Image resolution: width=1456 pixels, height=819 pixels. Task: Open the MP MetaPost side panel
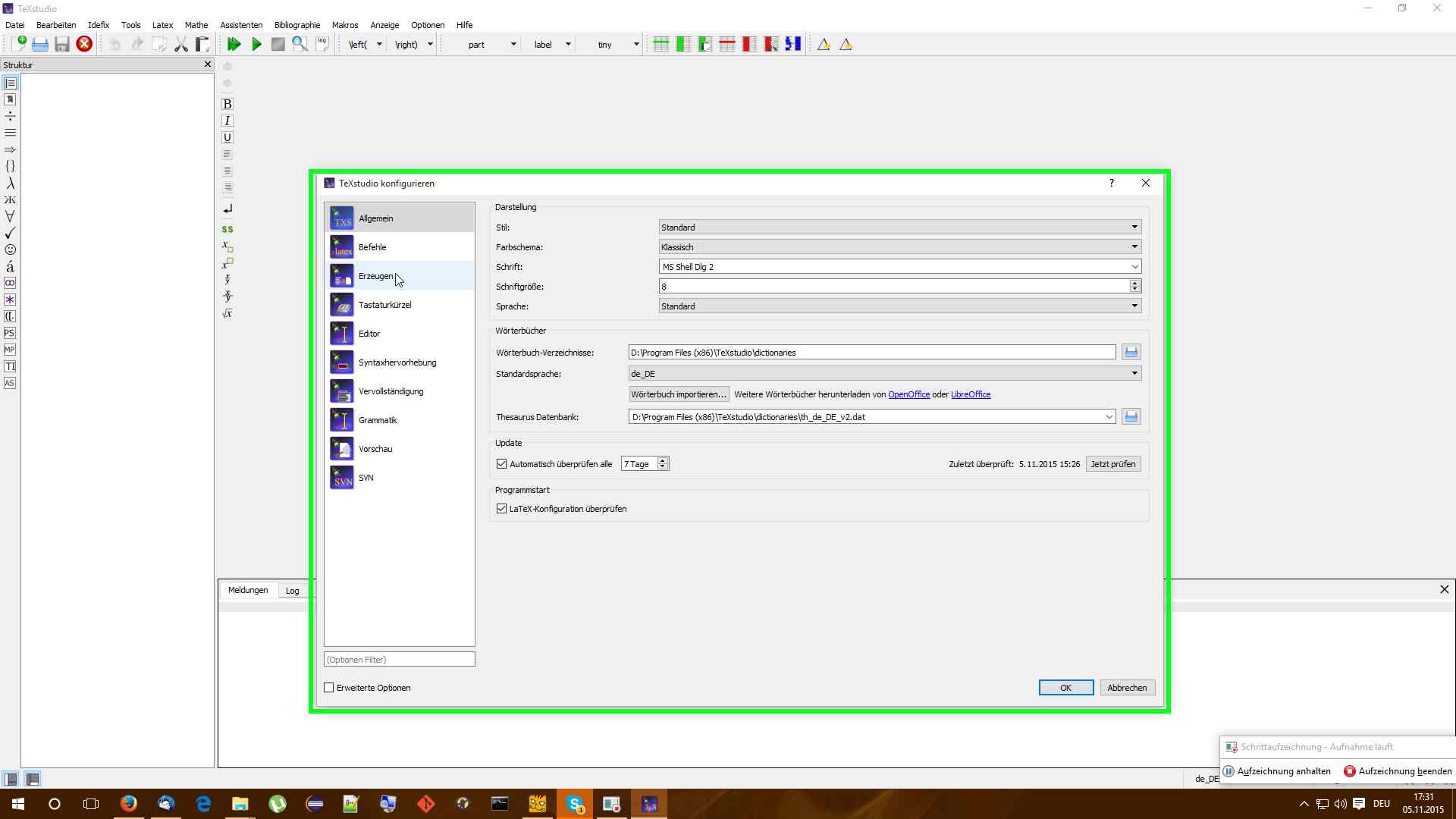point(10,350)
